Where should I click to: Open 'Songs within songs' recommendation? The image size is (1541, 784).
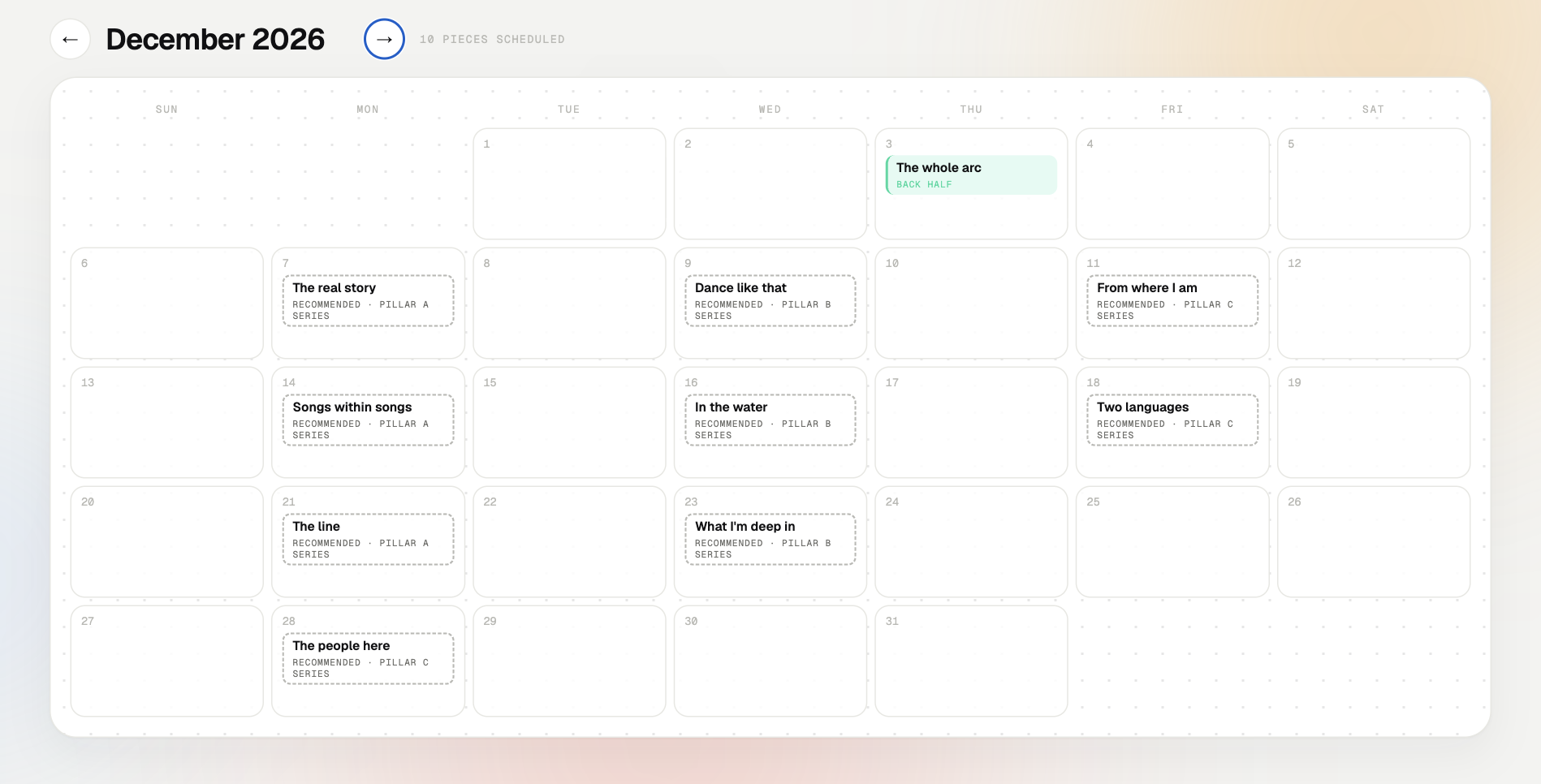[x=368, y=420]
